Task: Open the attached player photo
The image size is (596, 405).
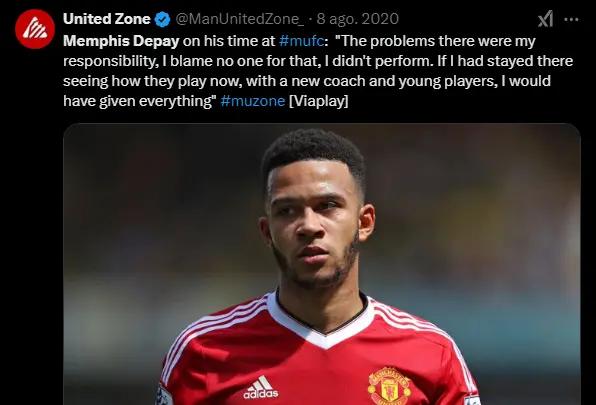Action: coord(322,264)
